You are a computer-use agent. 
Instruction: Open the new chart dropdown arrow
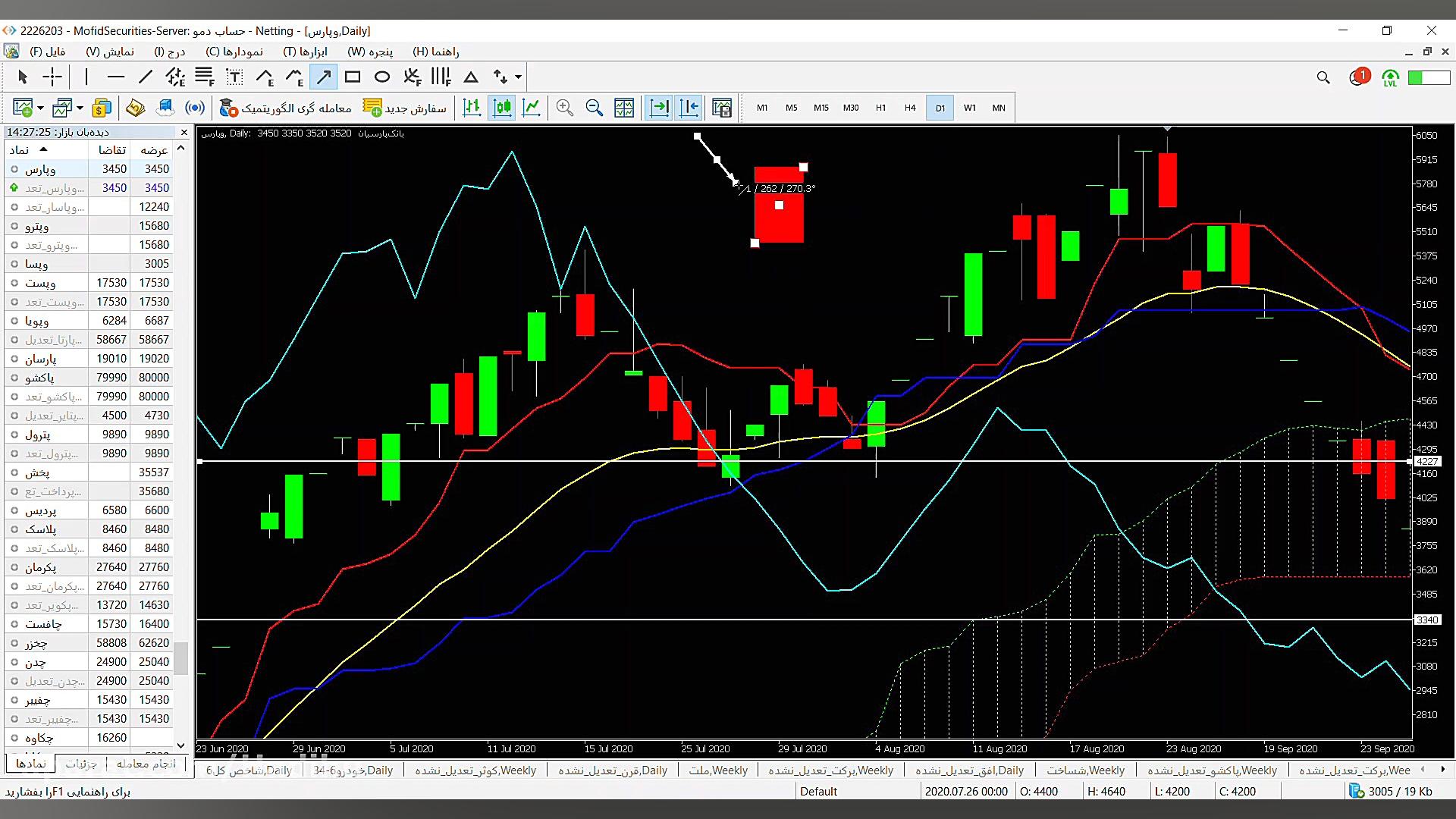click(x=40, y=108)
